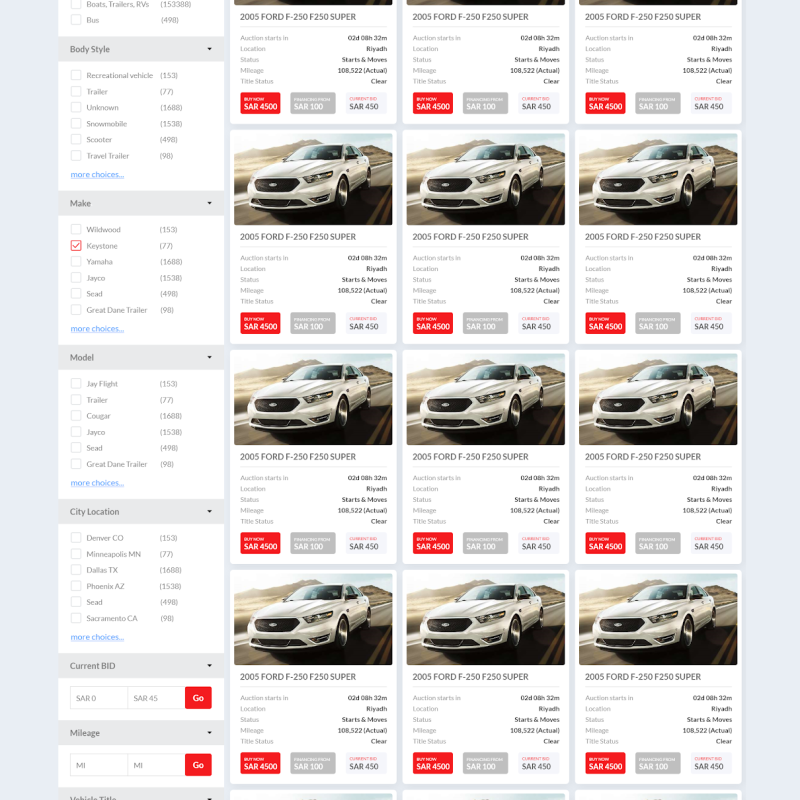Check the Phoenix AZ city checkbox

pos(76,586)
